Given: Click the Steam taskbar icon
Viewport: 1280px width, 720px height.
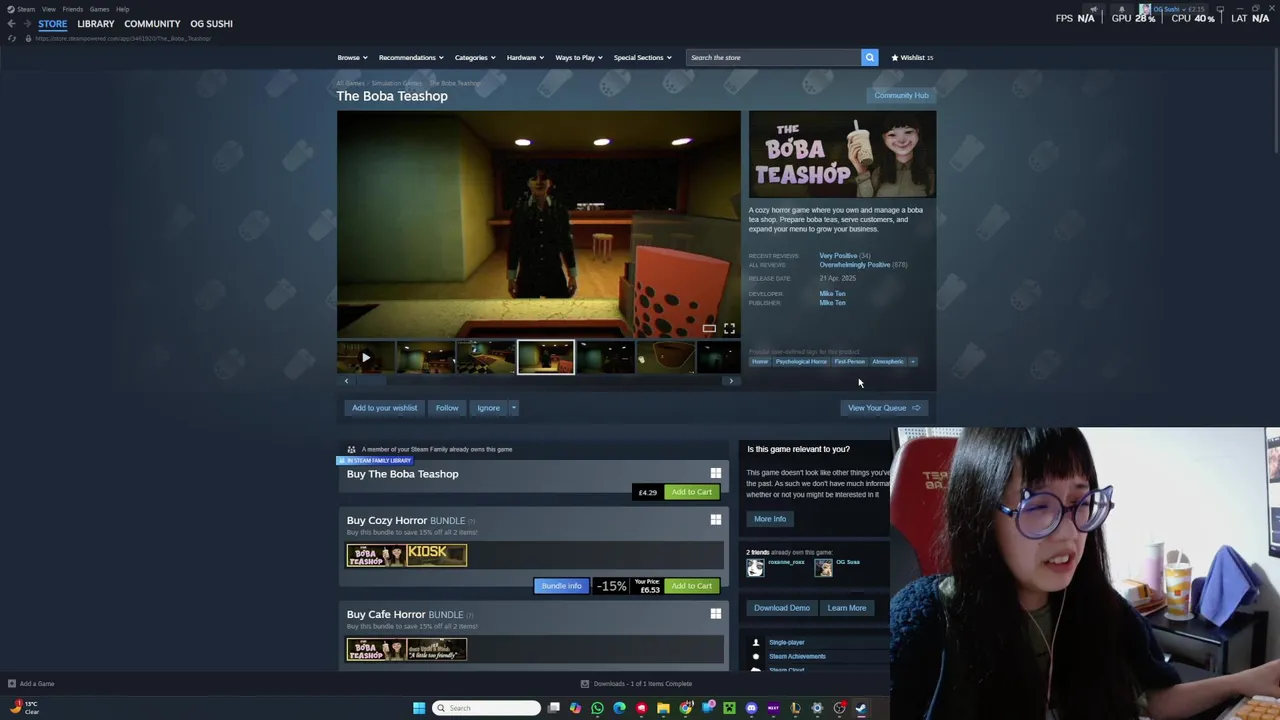Looking at the screenshot, I should [x=861, y=708].
